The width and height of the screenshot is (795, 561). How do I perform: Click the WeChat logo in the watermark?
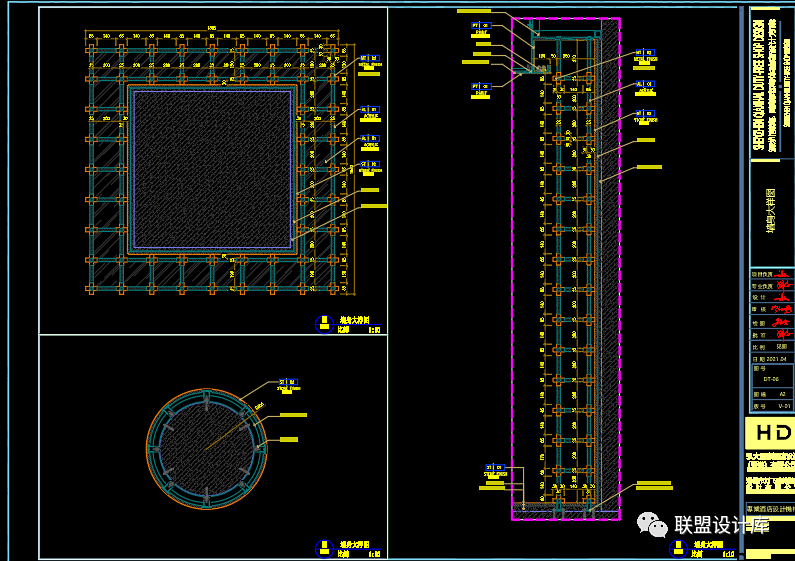pos(653,525)
